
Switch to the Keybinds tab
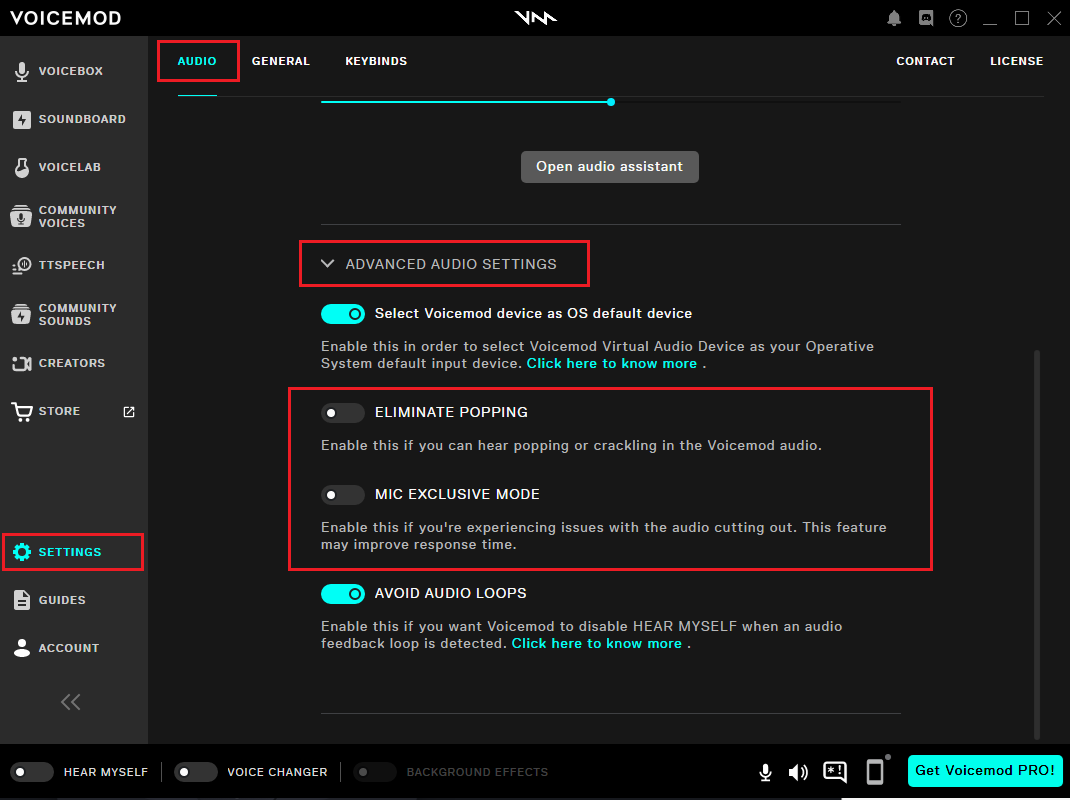point(376,61)
